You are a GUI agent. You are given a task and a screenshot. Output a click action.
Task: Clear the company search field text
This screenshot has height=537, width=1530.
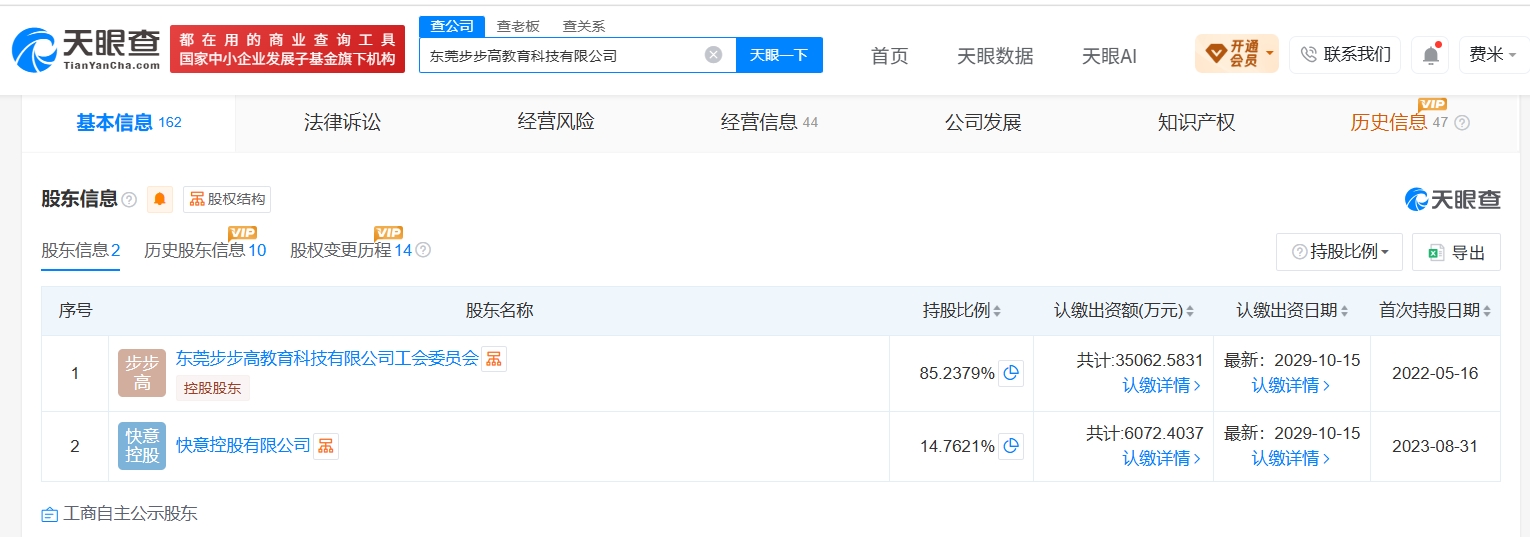tap(713, 55)
